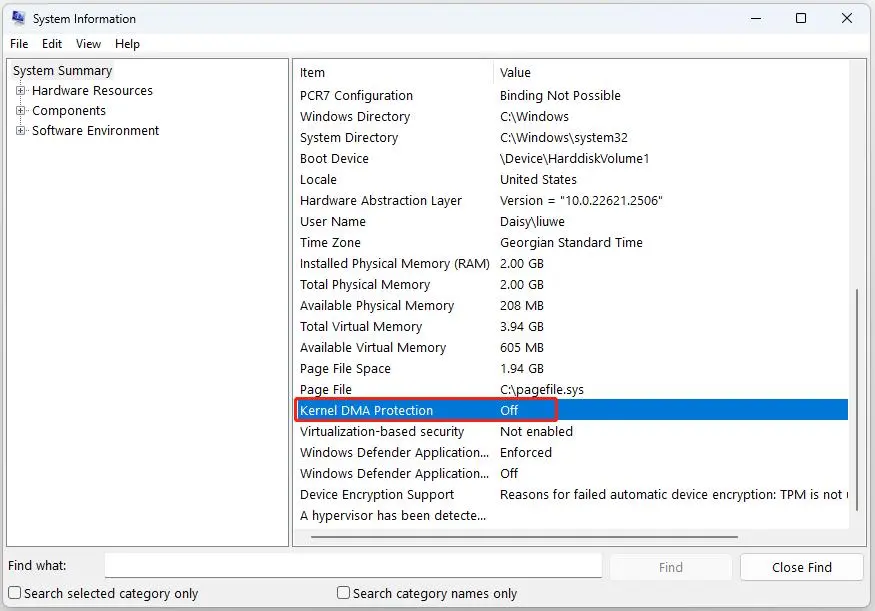Image resolution: width=875 pixels, height=611 pixels.
Task: Select the Installed Physical Memory (RAM) row
Action: click(571, 263)
